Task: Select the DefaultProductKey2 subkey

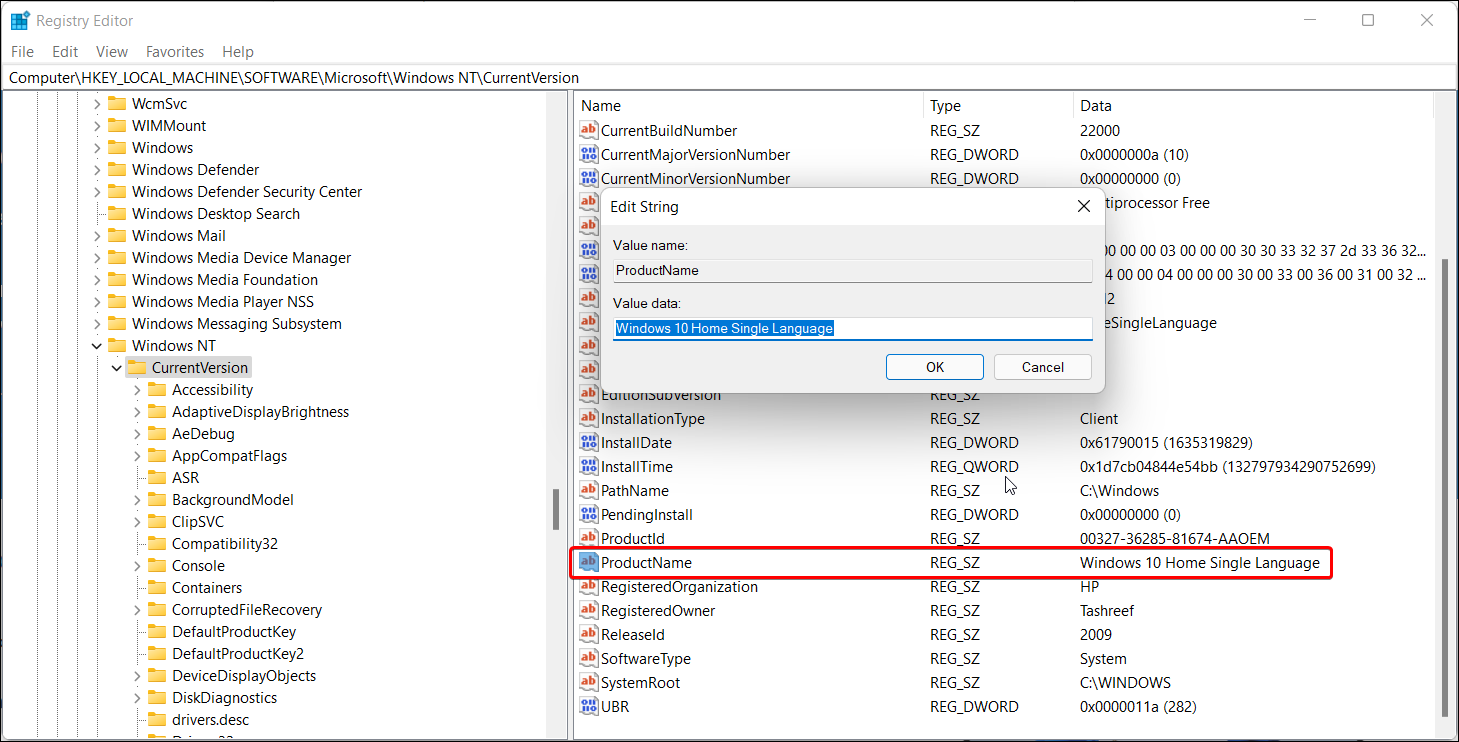Action: [x=238, y=654]
